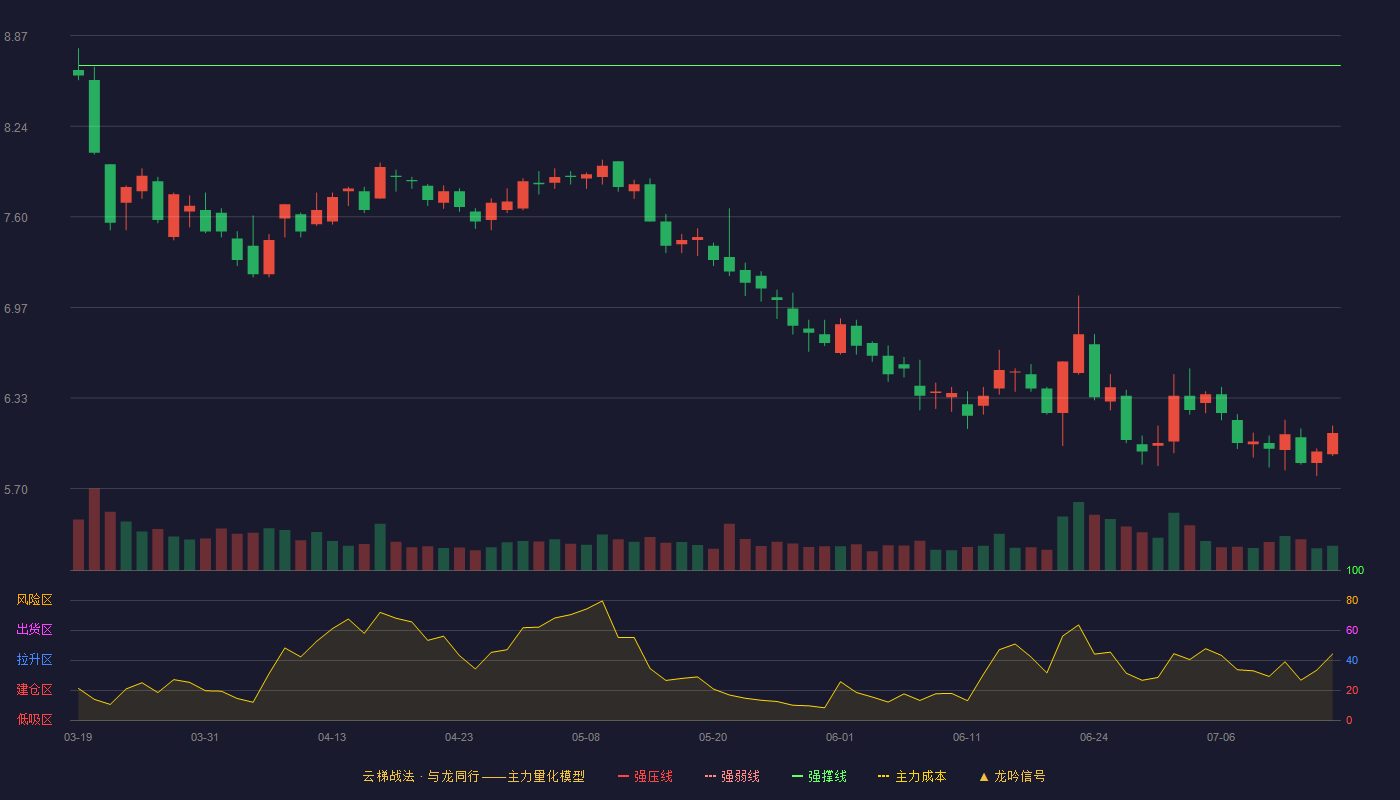The height and width of the screenshot is (800, 1400).
Task: Click the 06-11 date label
Action: point(967,737)
